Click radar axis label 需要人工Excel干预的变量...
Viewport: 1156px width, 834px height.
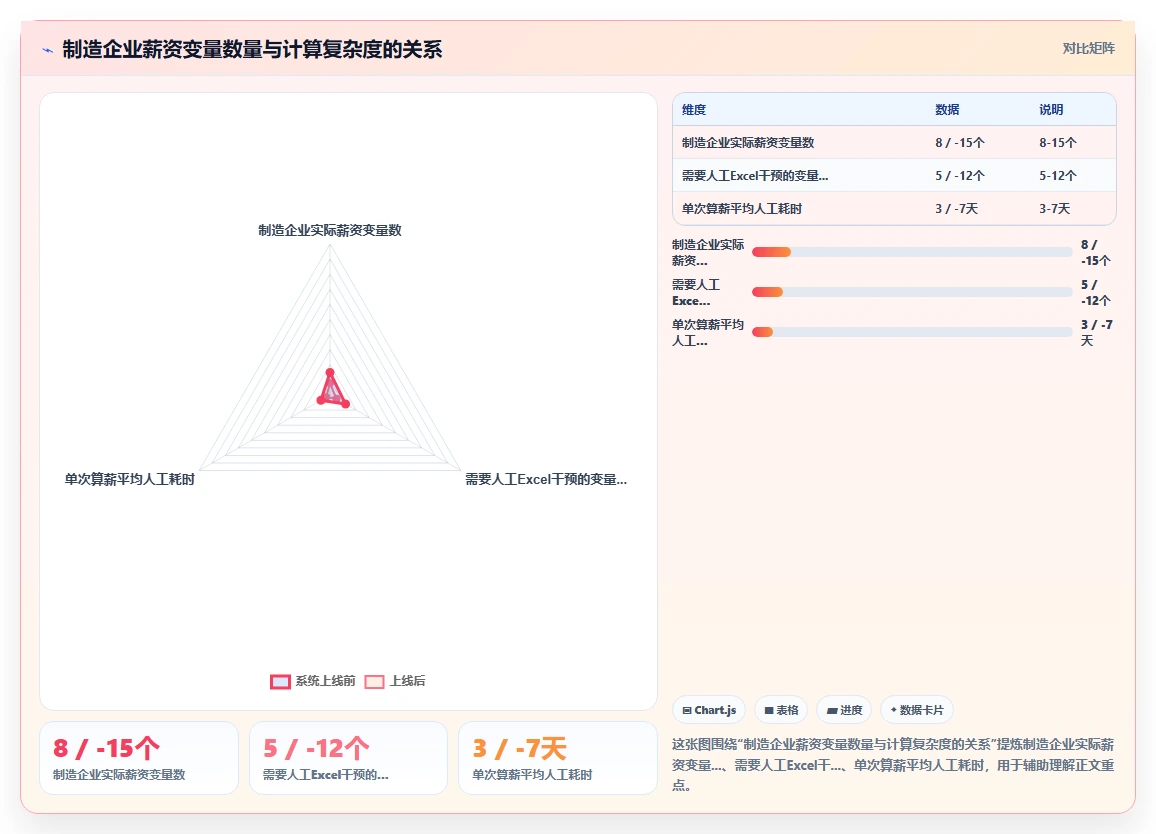546,479
